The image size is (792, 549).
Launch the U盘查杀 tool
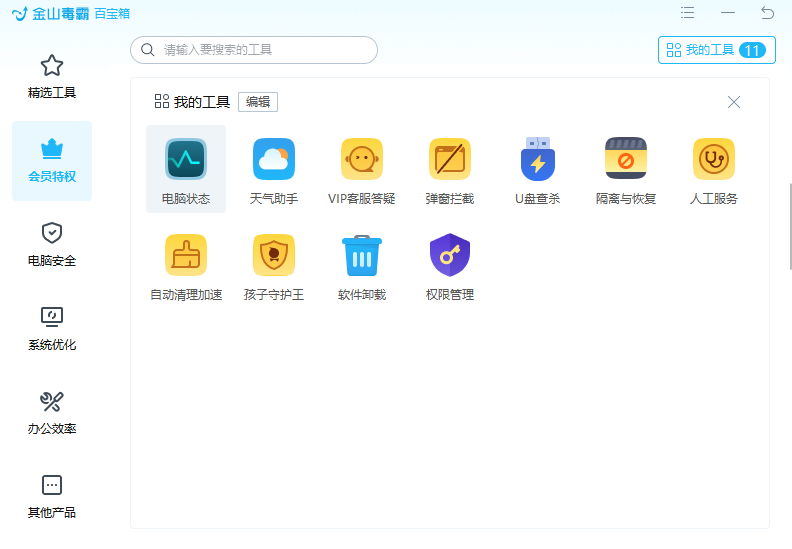point(537,169)
